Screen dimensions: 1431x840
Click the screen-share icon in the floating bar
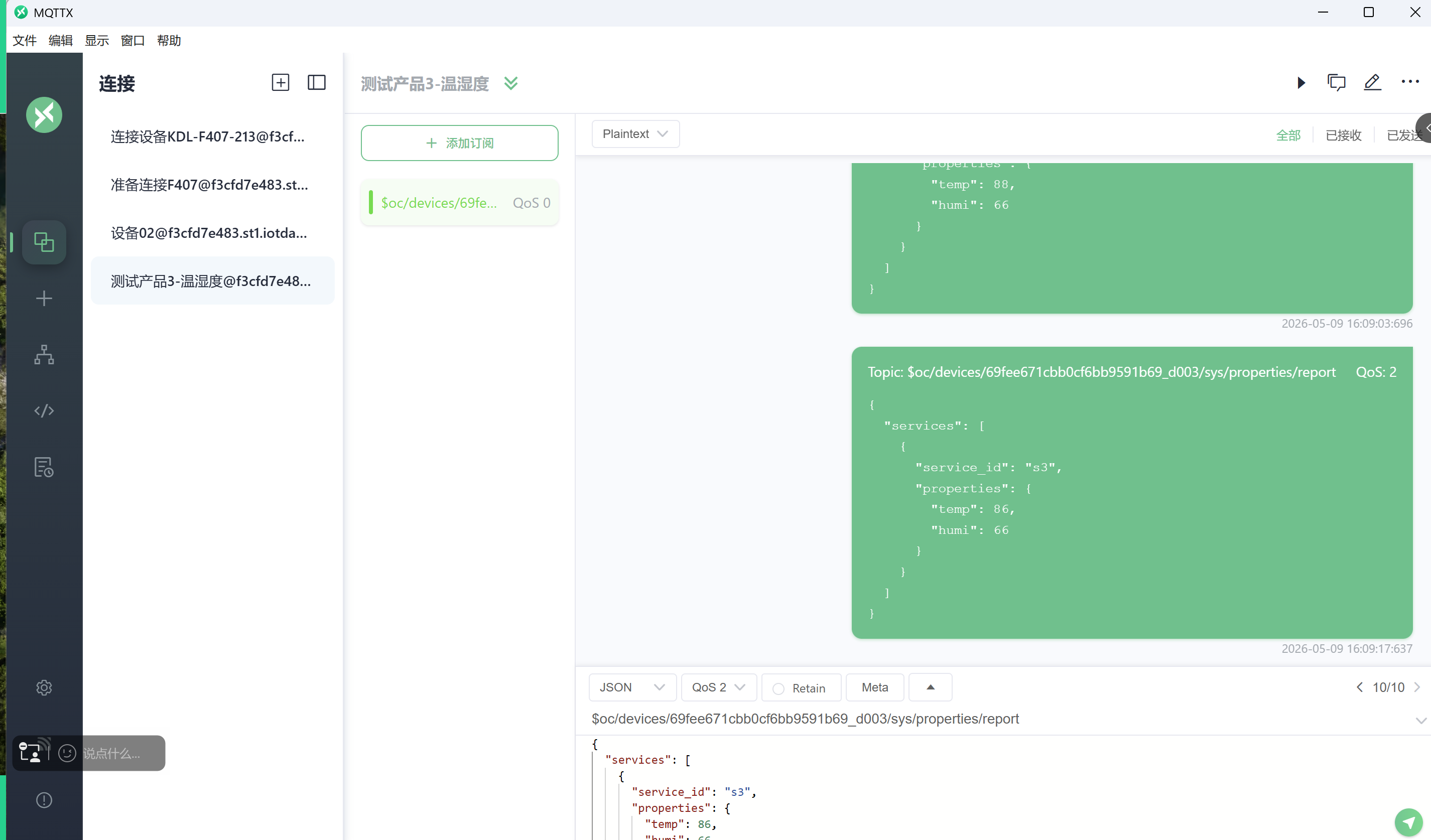click(x=31, y=752)
